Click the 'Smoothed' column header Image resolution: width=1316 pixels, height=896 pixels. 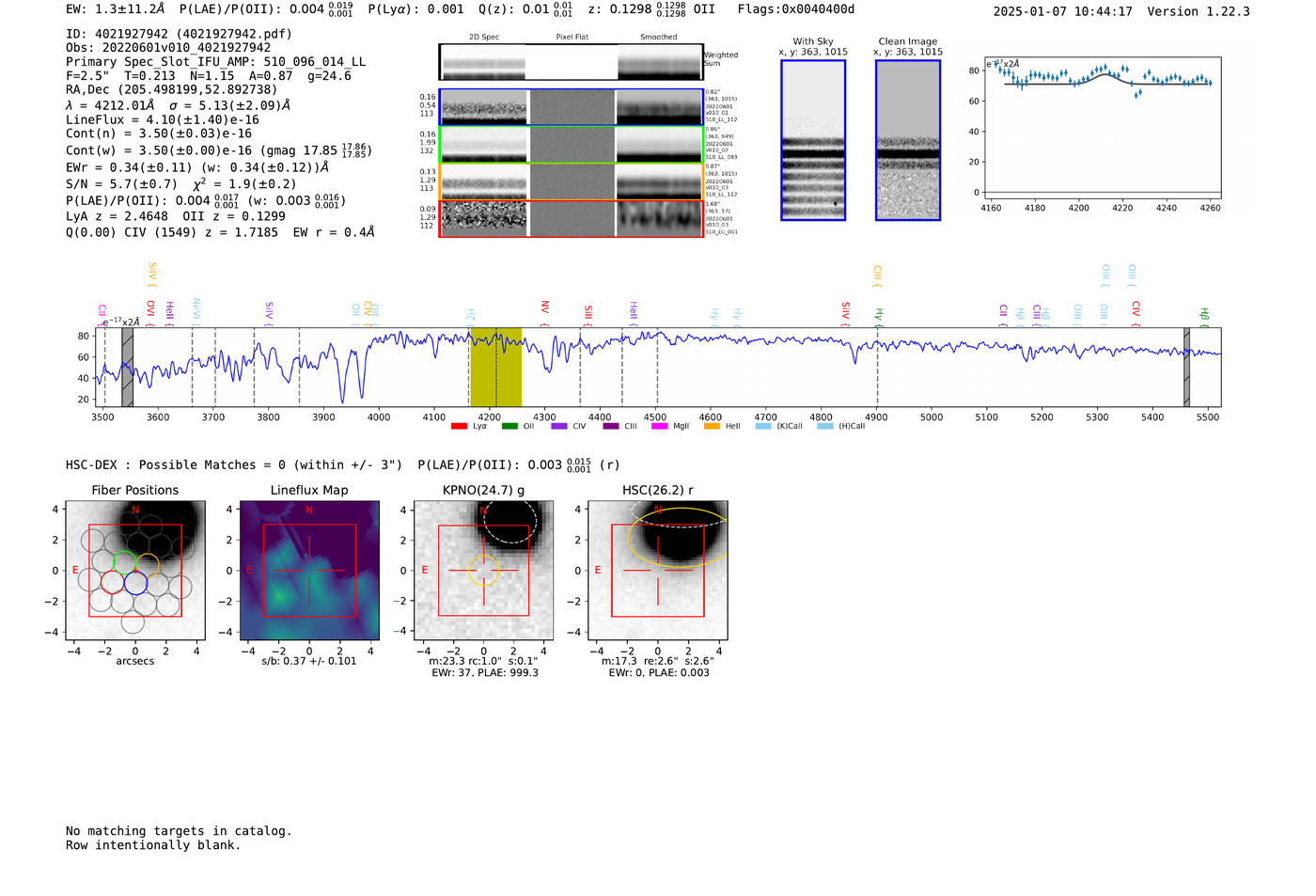[659, 38]
